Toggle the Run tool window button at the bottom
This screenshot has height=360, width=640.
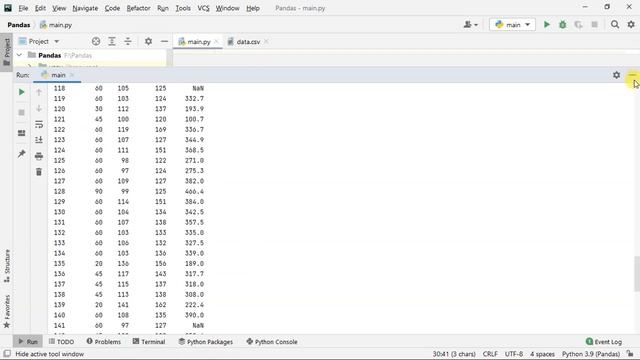click(28, 342)
